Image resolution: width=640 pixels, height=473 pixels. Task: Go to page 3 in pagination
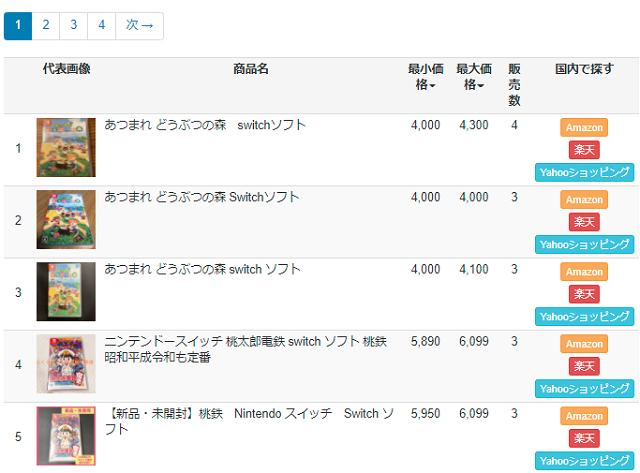click(x=73, y=26)
